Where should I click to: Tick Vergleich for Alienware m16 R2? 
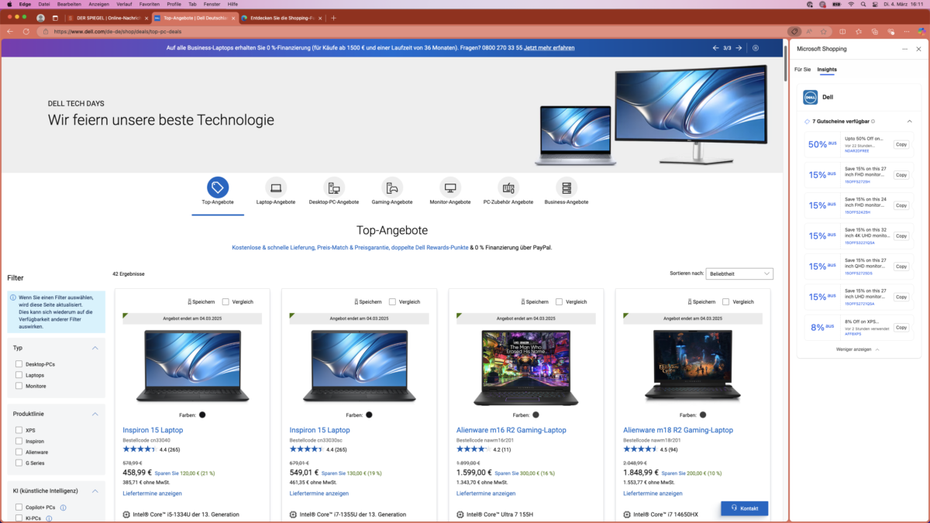click(x=559, y=302)
